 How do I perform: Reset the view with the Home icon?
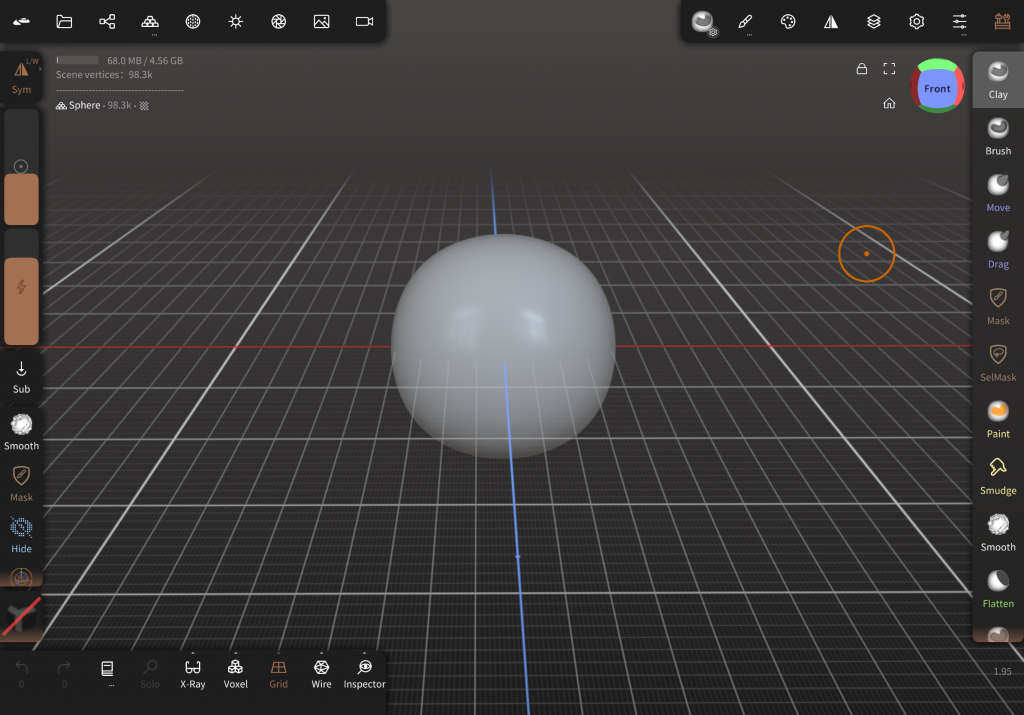pyautogui.click(x=889, y=103)
